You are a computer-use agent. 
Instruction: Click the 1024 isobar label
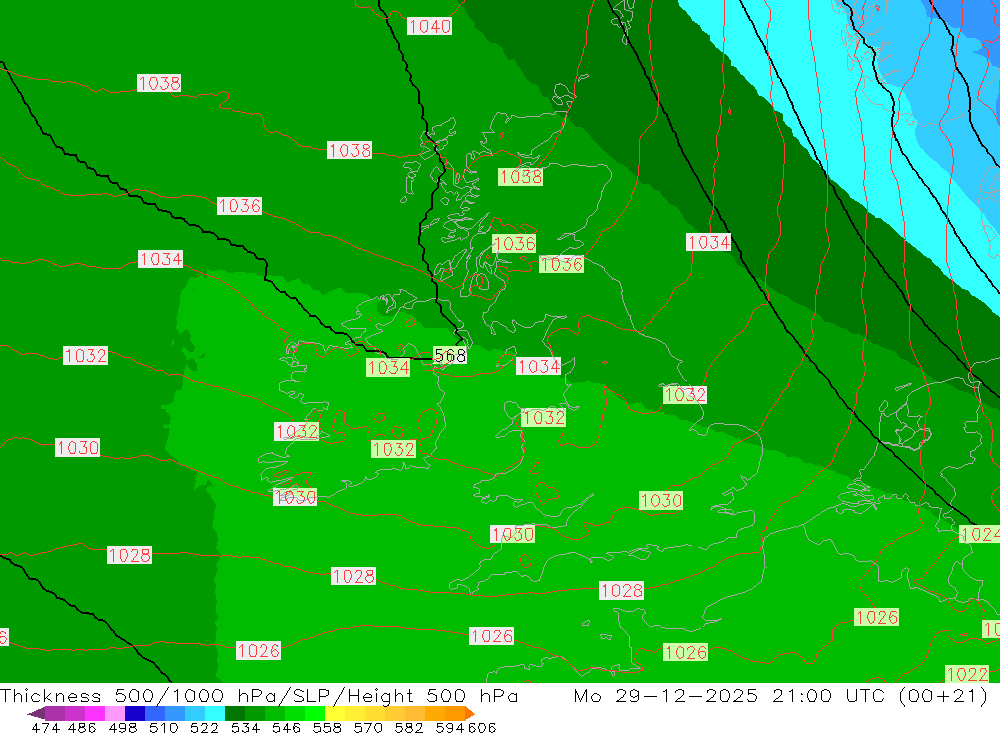(980, 534)
